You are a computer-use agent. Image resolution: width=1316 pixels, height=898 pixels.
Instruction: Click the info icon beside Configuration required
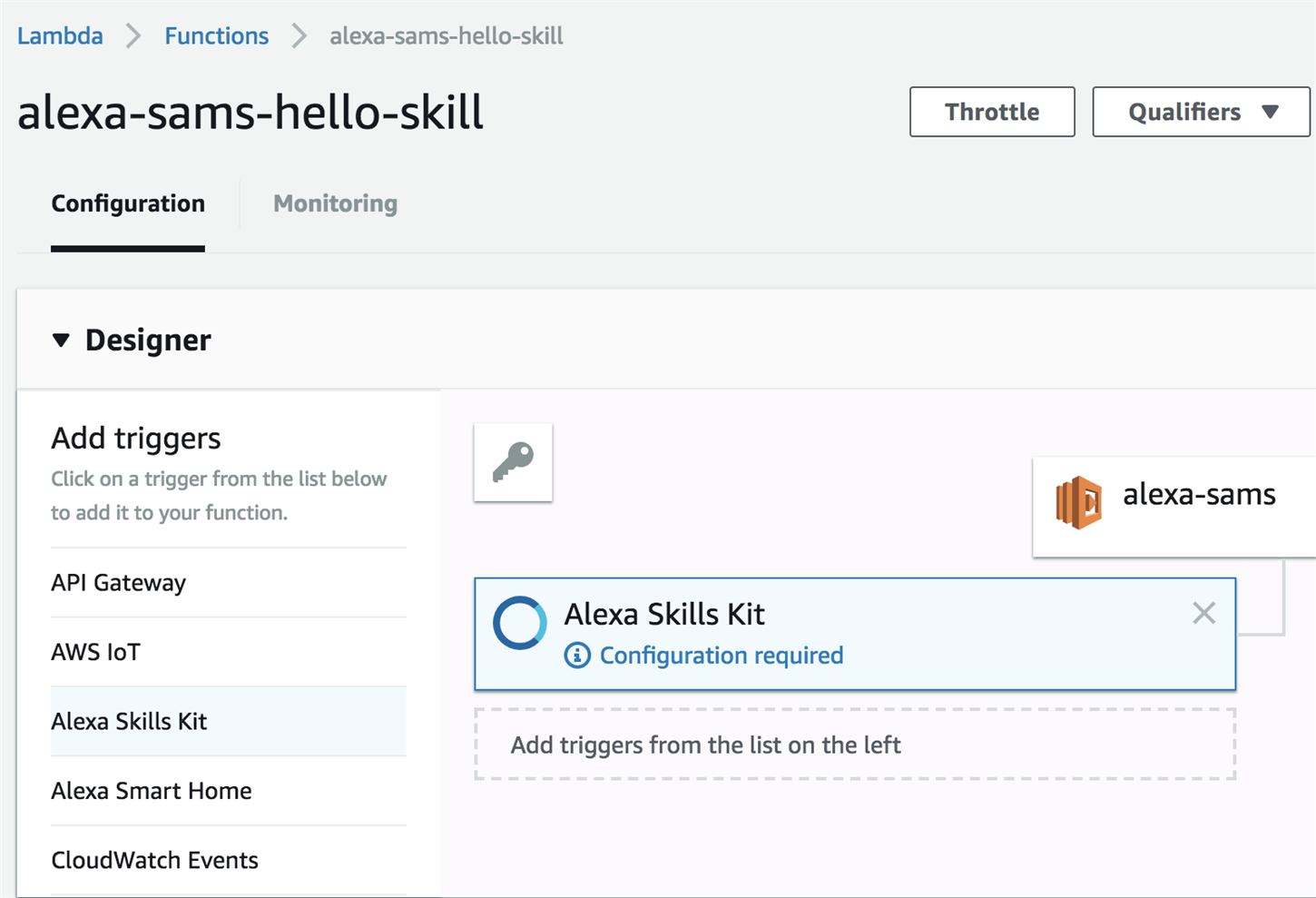pos(577,655)
